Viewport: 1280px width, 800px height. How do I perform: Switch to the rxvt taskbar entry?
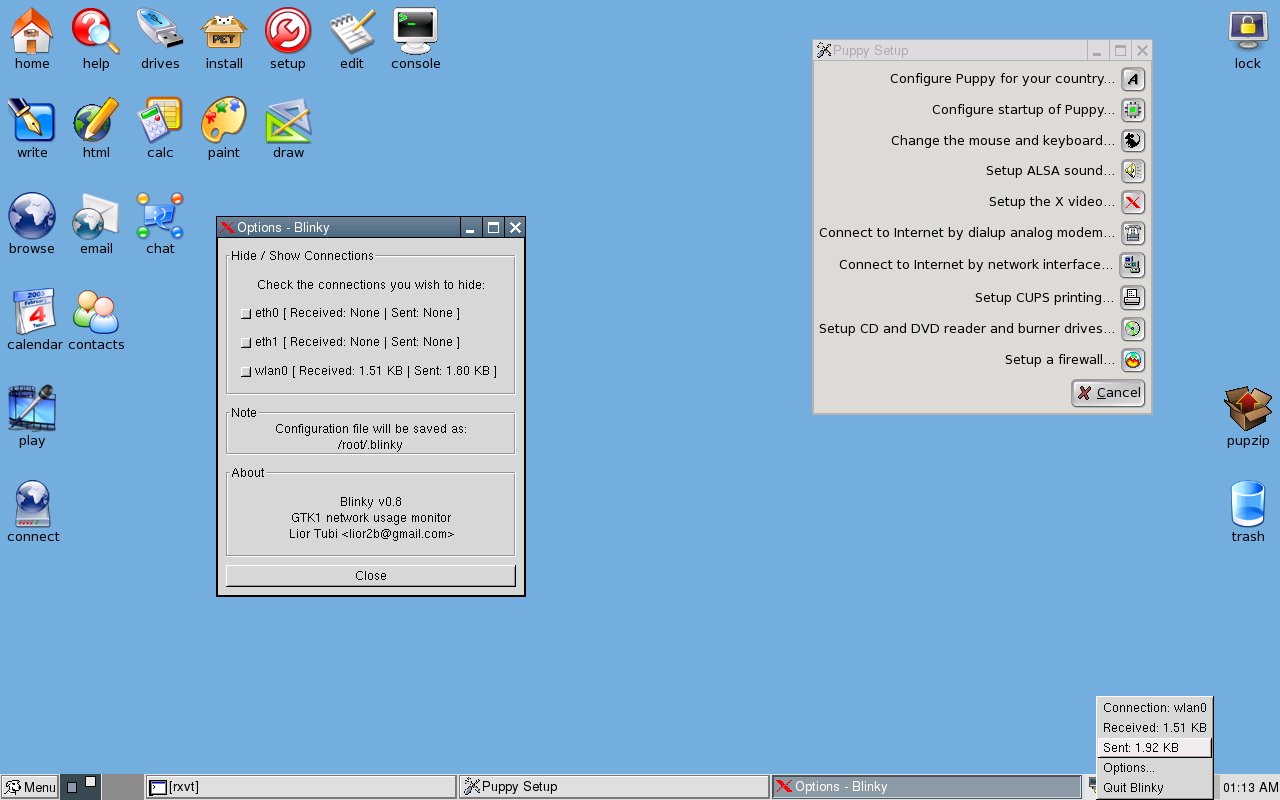[300, 787]
